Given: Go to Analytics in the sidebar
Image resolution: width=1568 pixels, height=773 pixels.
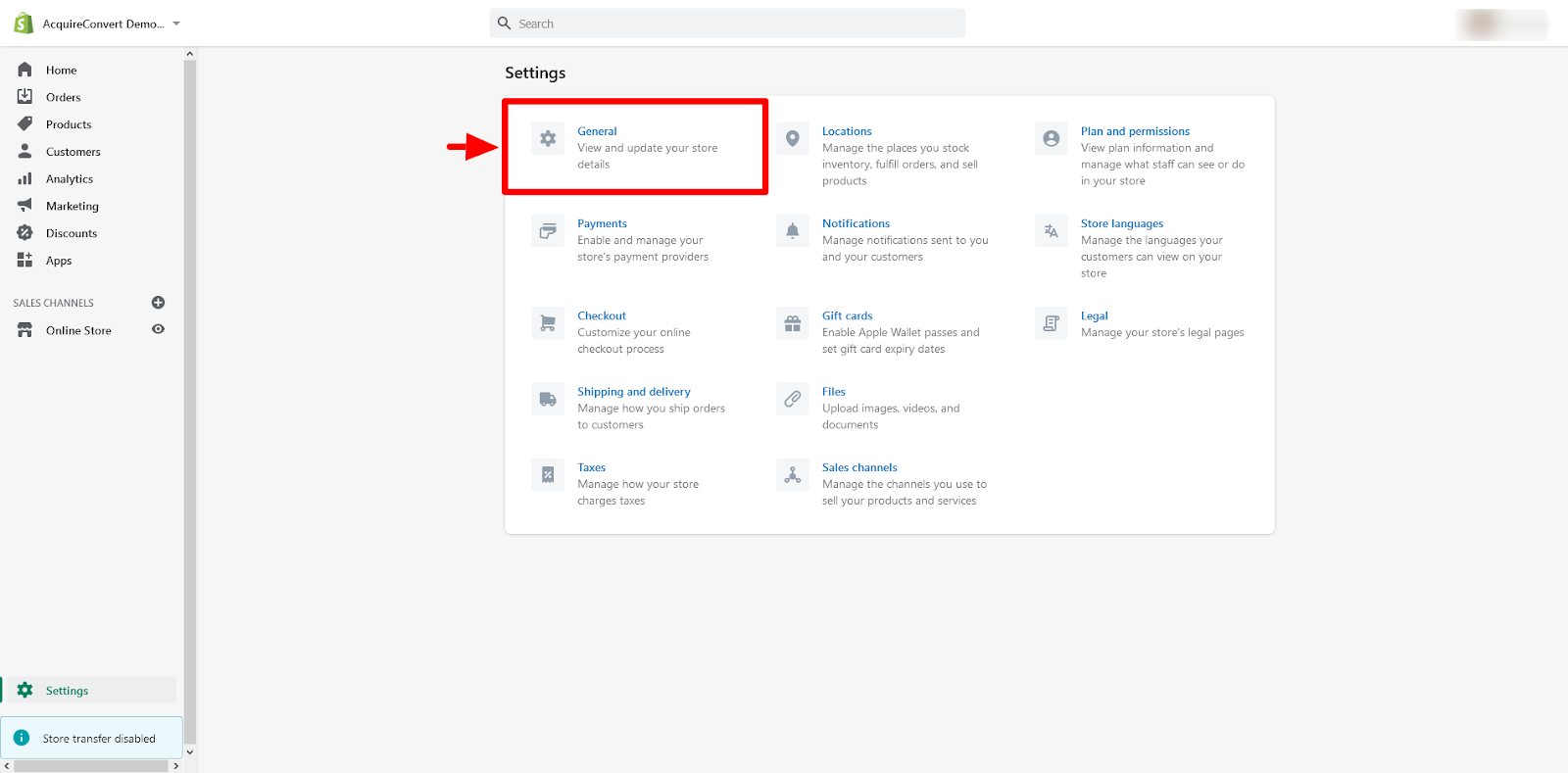Looking at the screenshot, I should pyautogui.click(x=69, y=179).
